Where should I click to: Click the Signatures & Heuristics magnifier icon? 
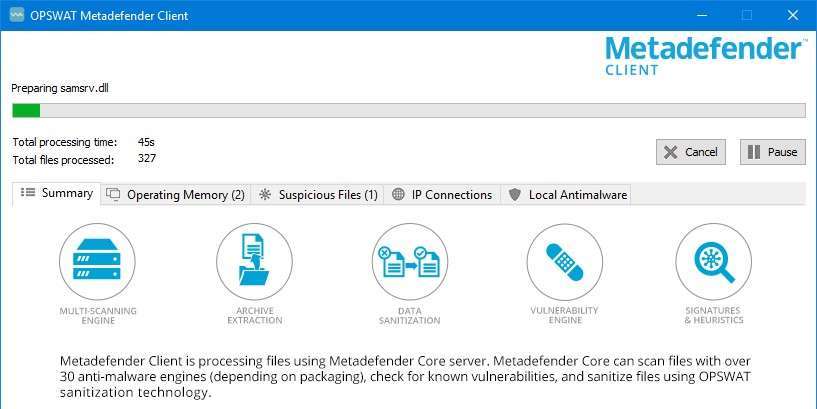714,262
